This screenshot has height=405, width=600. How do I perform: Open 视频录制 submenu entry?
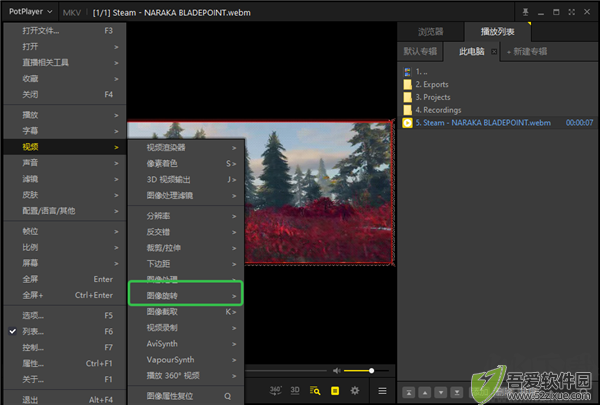[x=186, y=328]
